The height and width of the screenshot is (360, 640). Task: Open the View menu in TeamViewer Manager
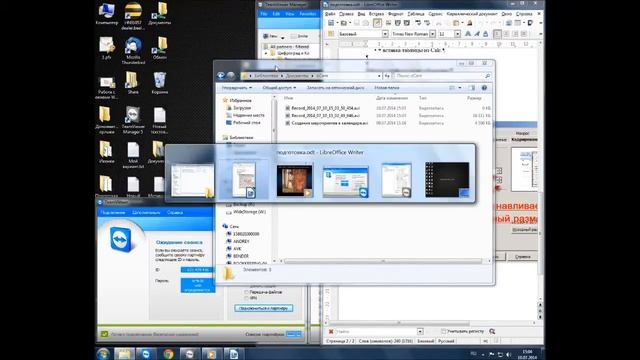(x=290, y=14)
